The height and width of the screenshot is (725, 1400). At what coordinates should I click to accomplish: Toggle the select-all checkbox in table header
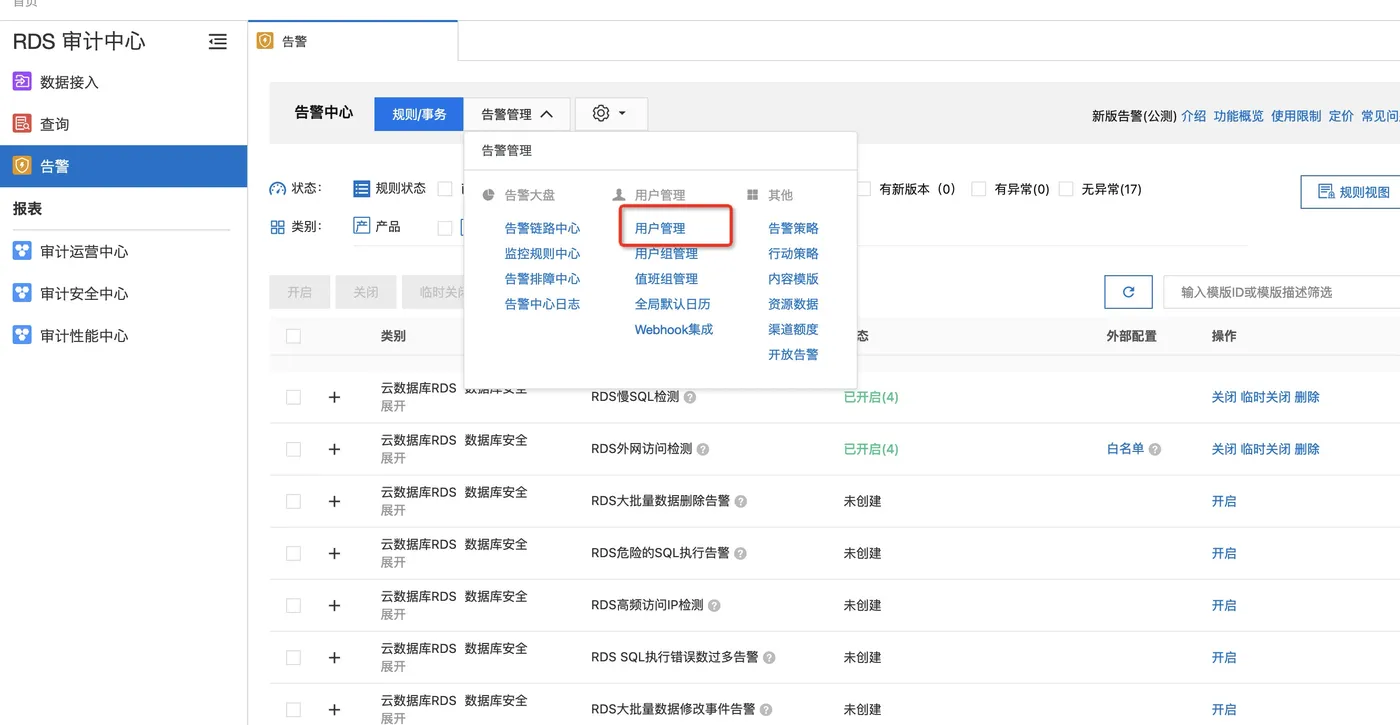[293, 336]
